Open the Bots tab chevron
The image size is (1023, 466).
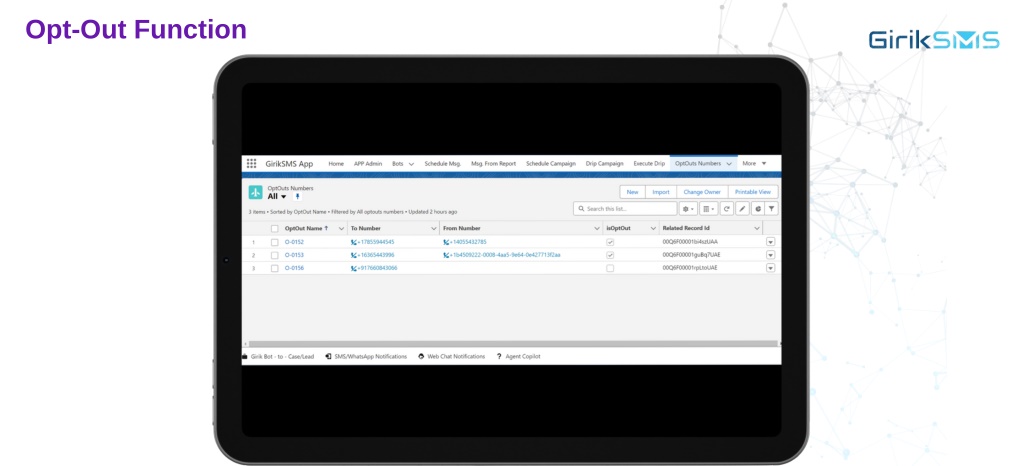click(x=411, y=164)
